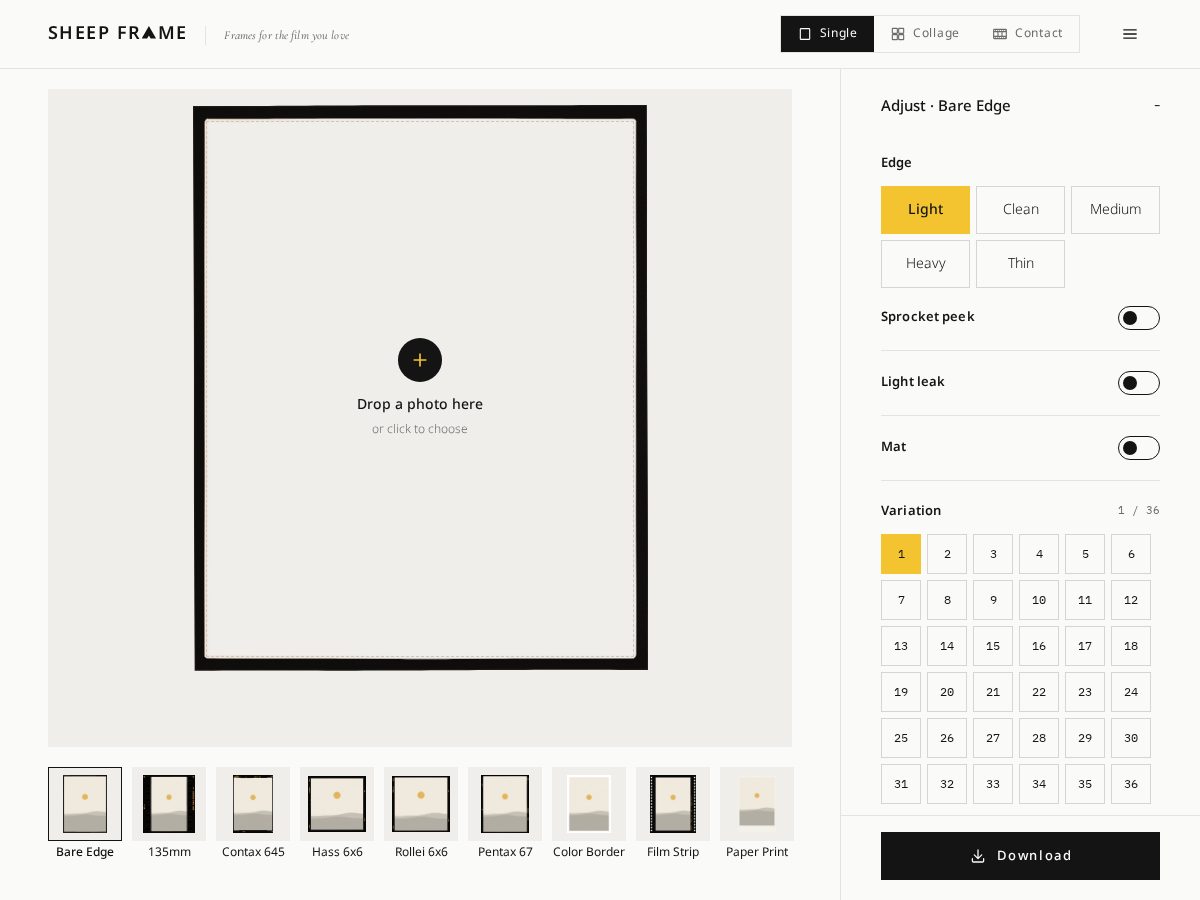
Task: Open the Collage tab
Action: (926, 34)
